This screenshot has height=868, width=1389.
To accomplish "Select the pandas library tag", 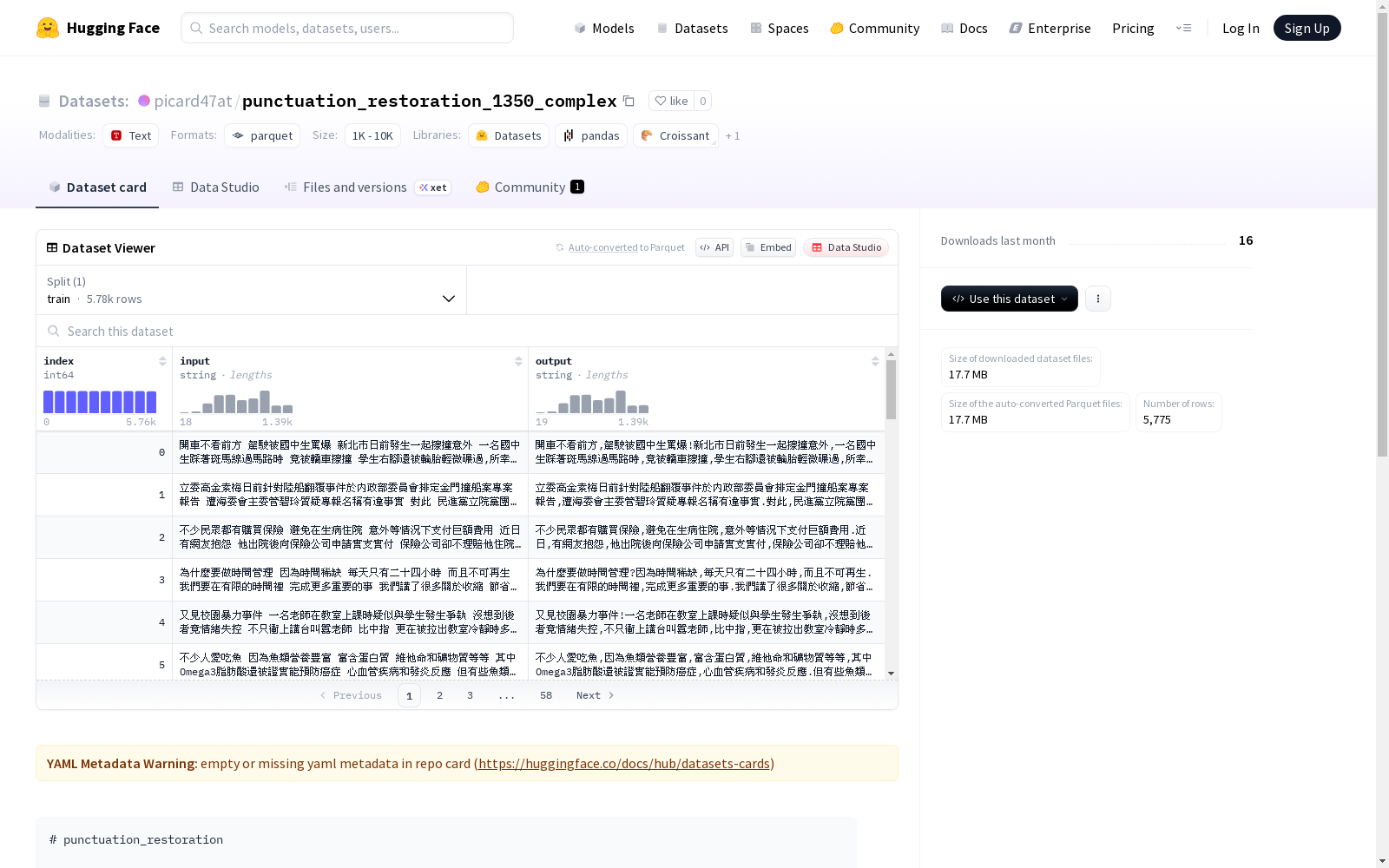I will coord(591,135).
